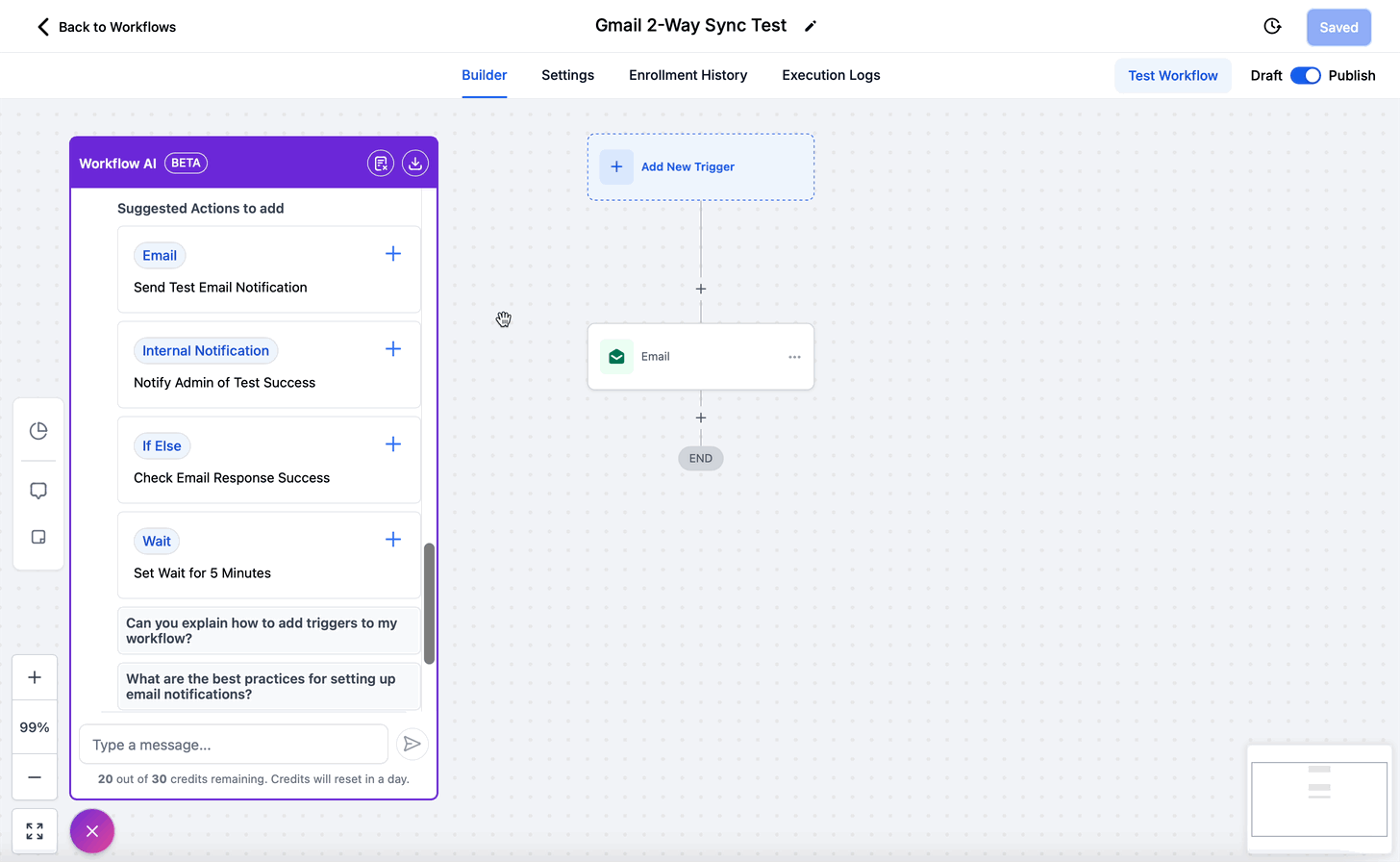Click the clear chat icon in Workflow AI header
Viewport: 1400px width, 862px height.
(x=381, y=164)
